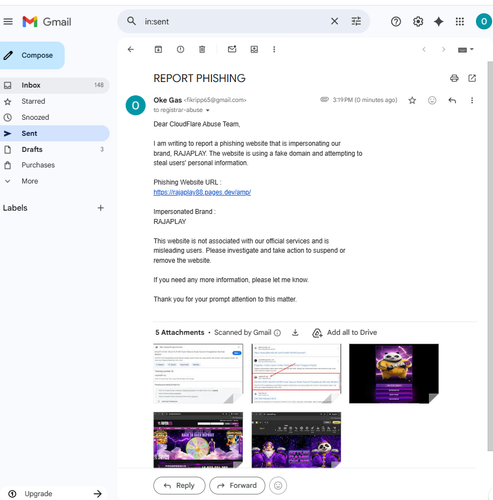The image size is (493, 500).
Task: Click the Forward button
Action: point(237,486)
